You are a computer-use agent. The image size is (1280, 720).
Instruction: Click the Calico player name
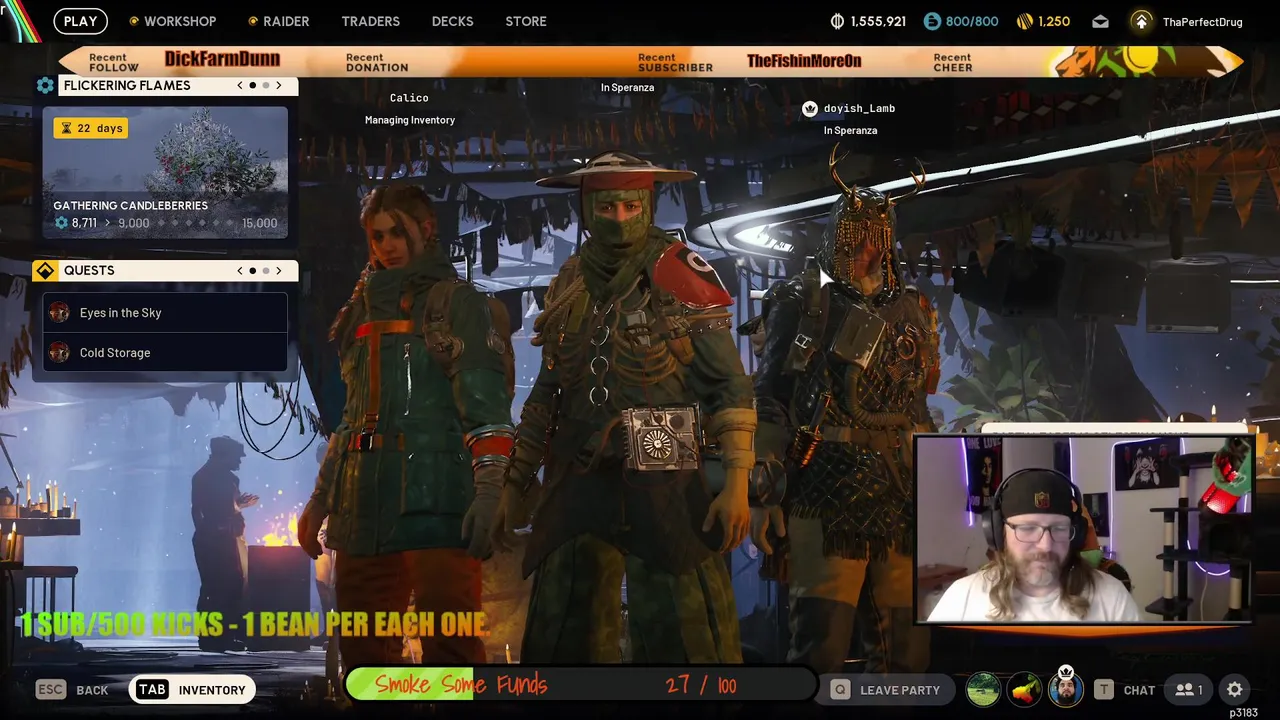(x=409, y=98)
